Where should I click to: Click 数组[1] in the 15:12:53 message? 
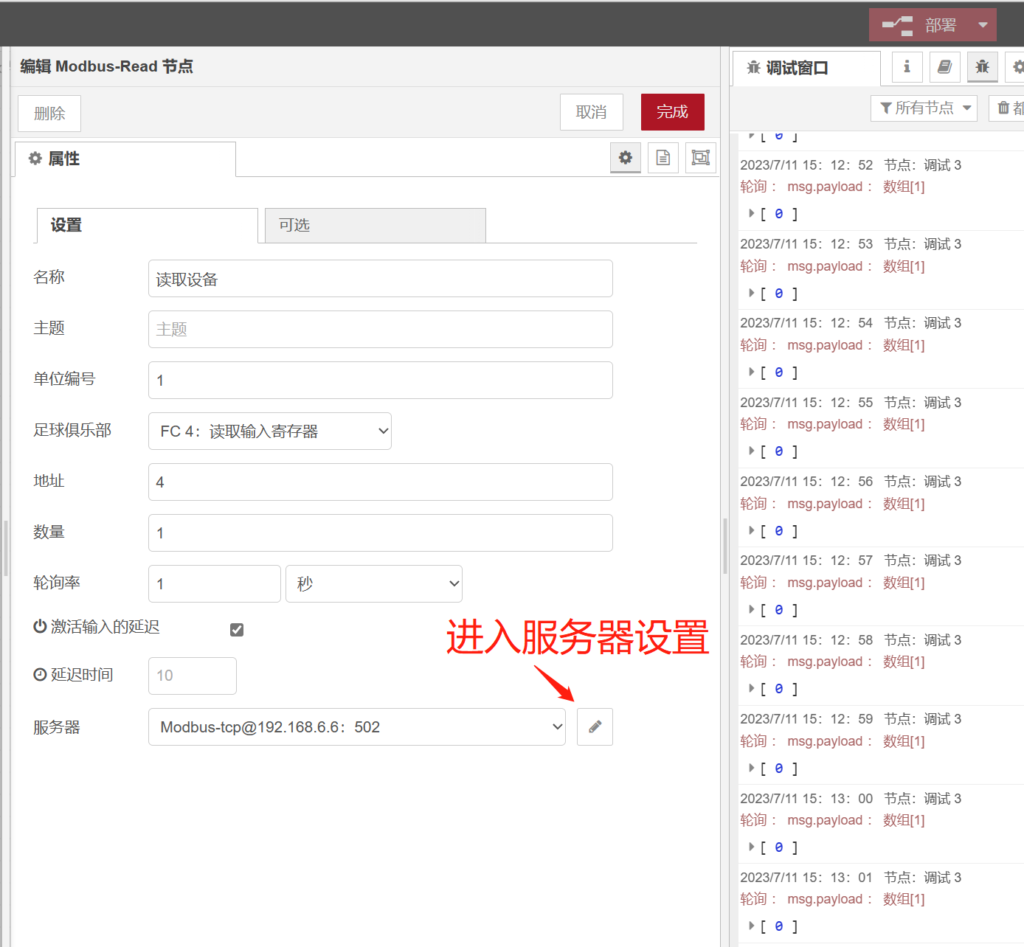click(x=904, y=266)
